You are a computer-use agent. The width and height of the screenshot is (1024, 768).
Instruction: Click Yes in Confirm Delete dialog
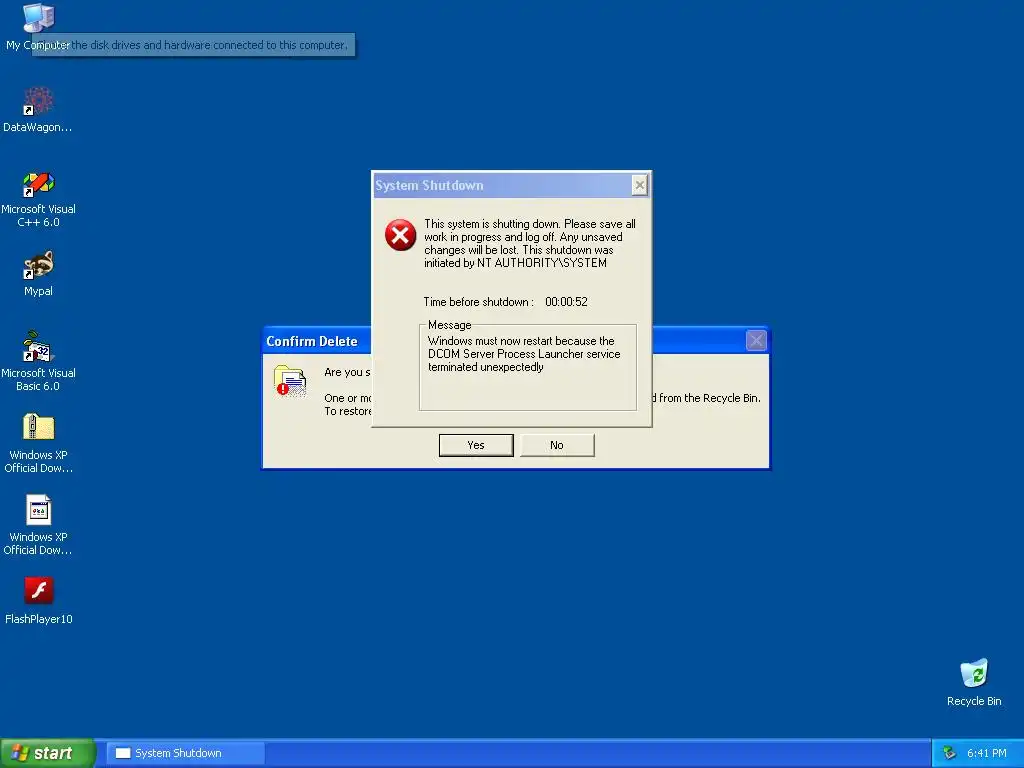tap(476, 445)
